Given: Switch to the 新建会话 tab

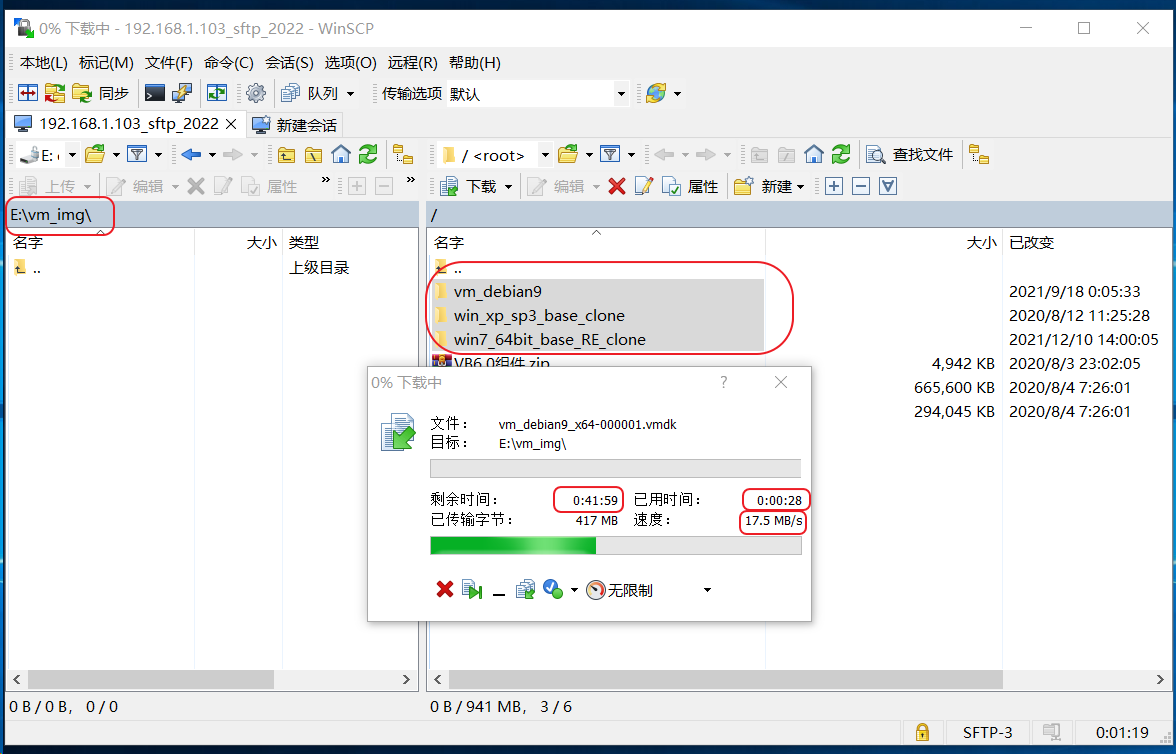Looking at the screenshot, I should point(294,125).
